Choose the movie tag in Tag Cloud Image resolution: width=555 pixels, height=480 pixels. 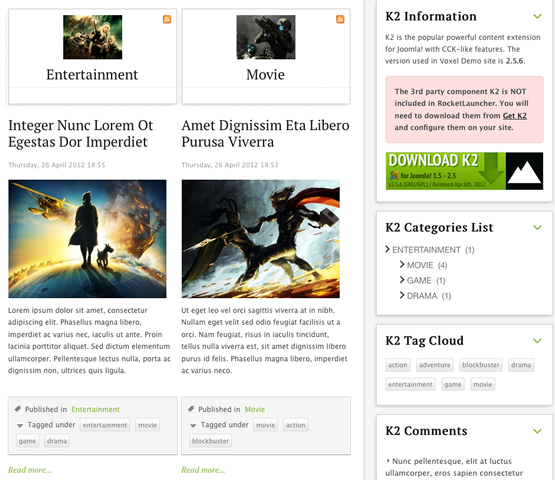(x=483, y=384)
